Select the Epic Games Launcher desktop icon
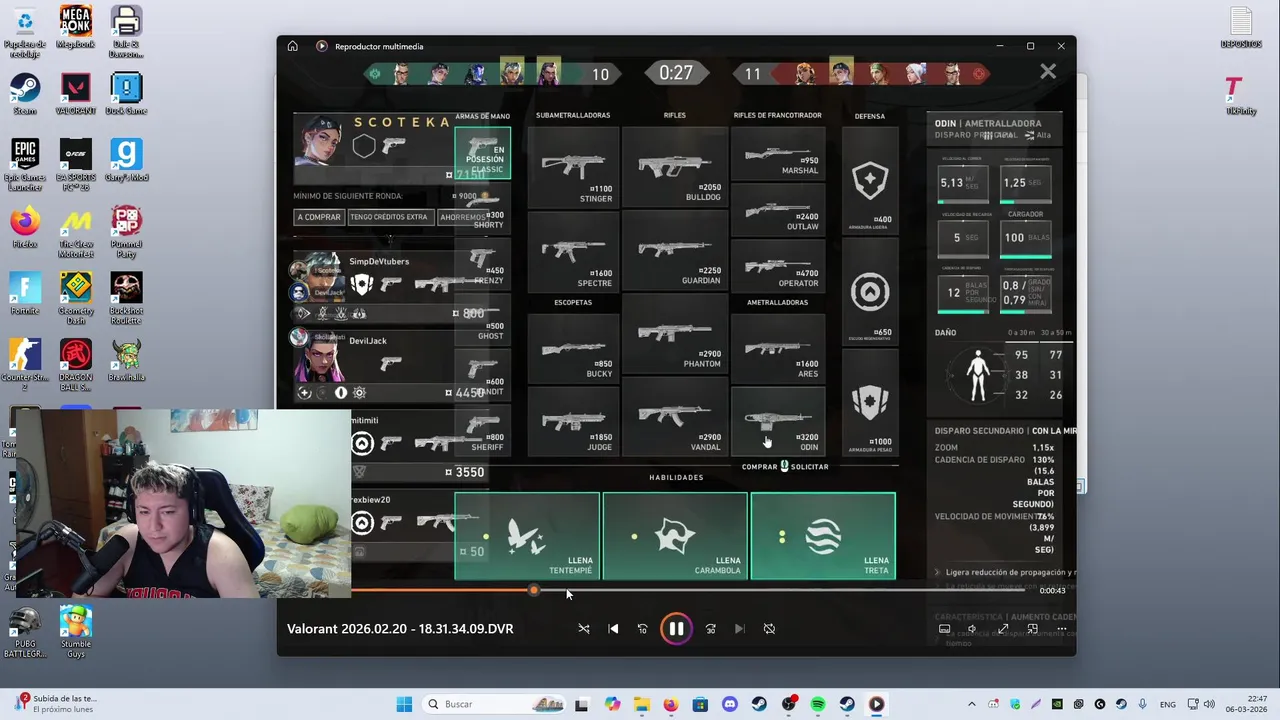 pyautogui.click(x=24, y=166)
